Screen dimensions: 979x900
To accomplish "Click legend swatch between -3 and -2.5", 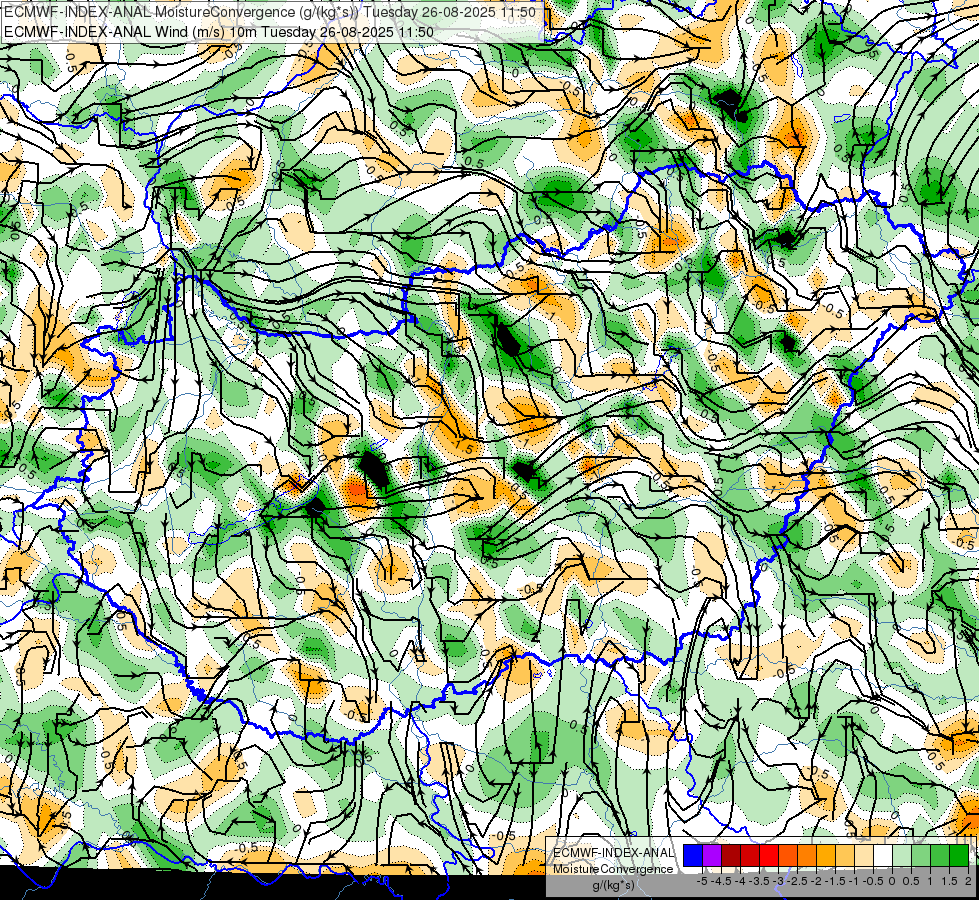I will (x=788, y=855).
